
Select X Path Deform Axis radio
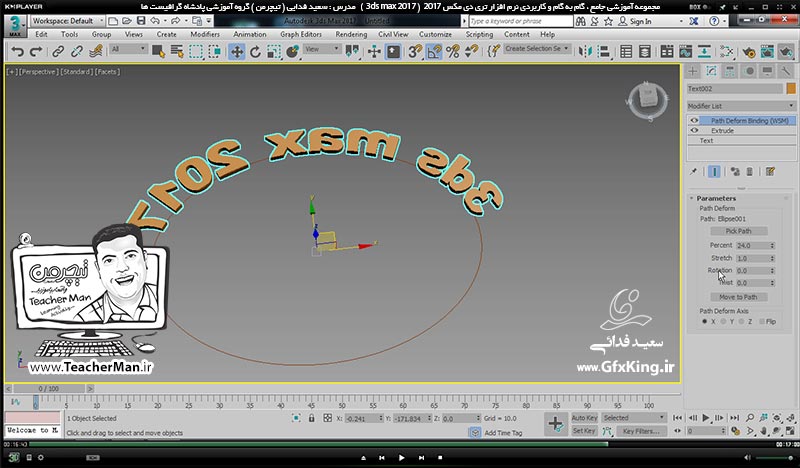705,322
